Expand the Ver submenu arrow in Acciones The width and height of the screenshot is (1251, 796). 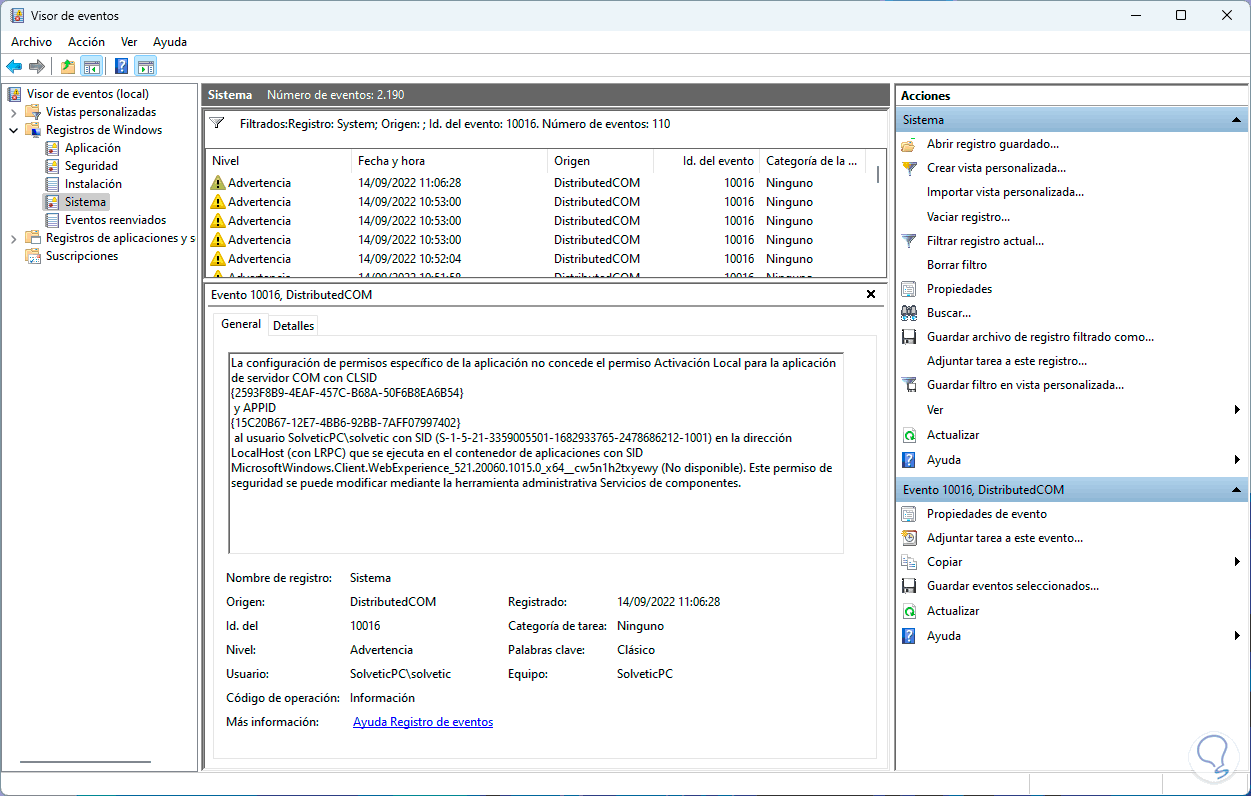[1238, 410]
